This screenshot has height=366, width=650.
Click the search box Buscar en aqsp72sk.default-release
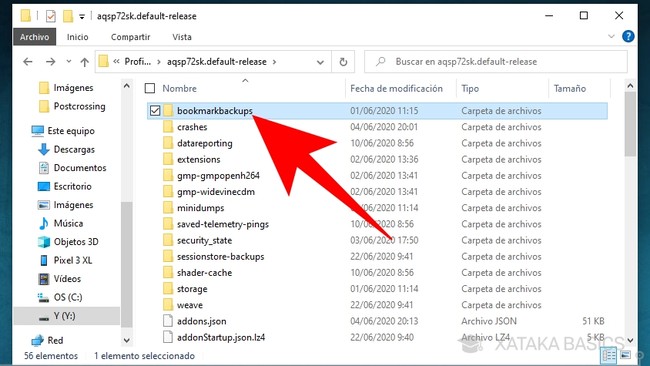click(495, 62)
